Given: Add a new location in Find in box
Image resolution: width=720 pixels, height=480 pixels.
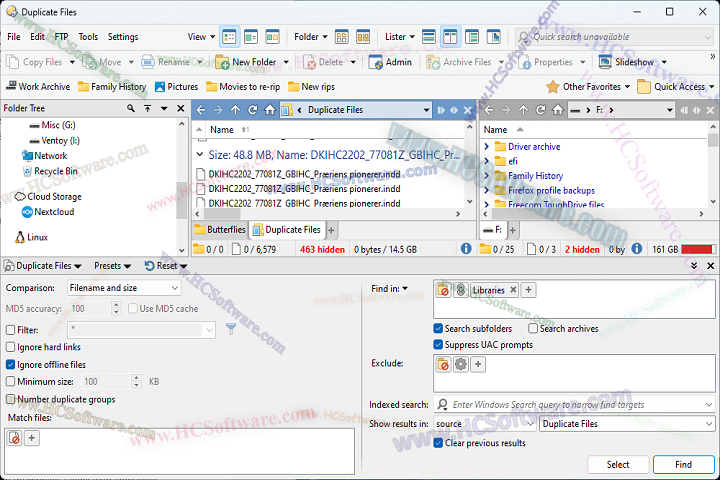Looking at the screenshot, I should (528, 290).
